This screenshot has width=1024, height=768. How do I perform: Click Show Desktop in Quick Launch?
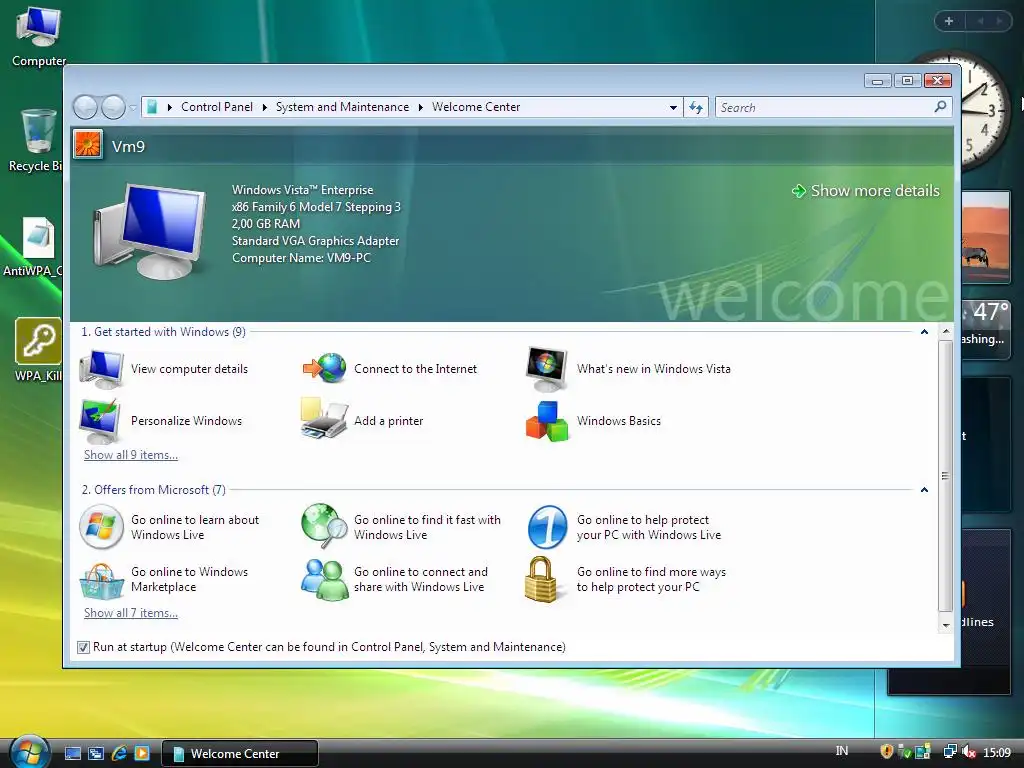tap(72, 754)
